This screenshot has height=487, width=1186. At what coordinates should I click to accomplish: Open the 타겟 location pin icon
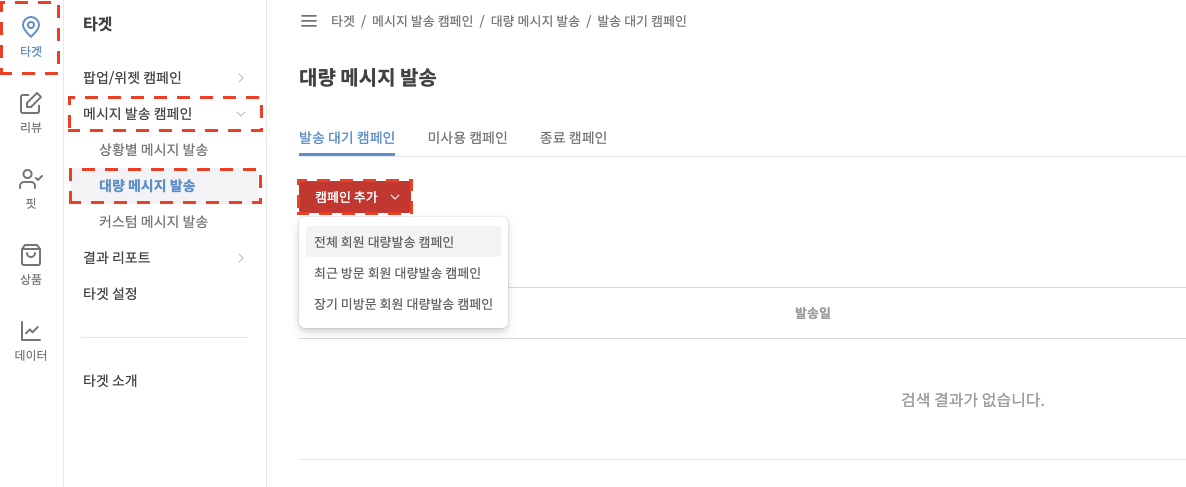pyautogui.click(x=31, y=28)
